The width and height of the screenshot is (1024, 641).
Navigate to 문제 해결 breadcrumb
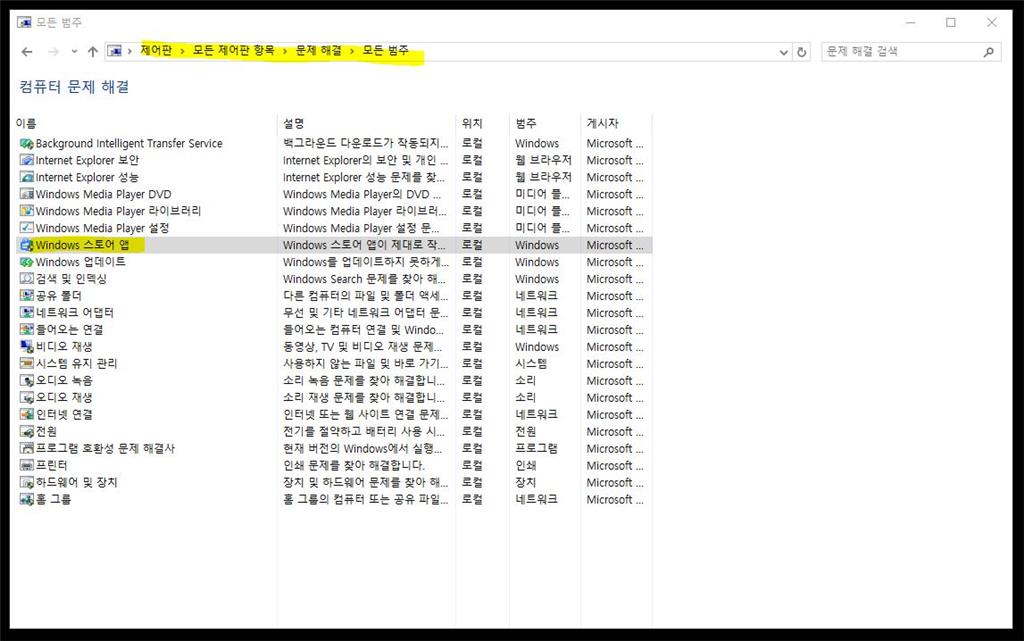click(319, 50)
